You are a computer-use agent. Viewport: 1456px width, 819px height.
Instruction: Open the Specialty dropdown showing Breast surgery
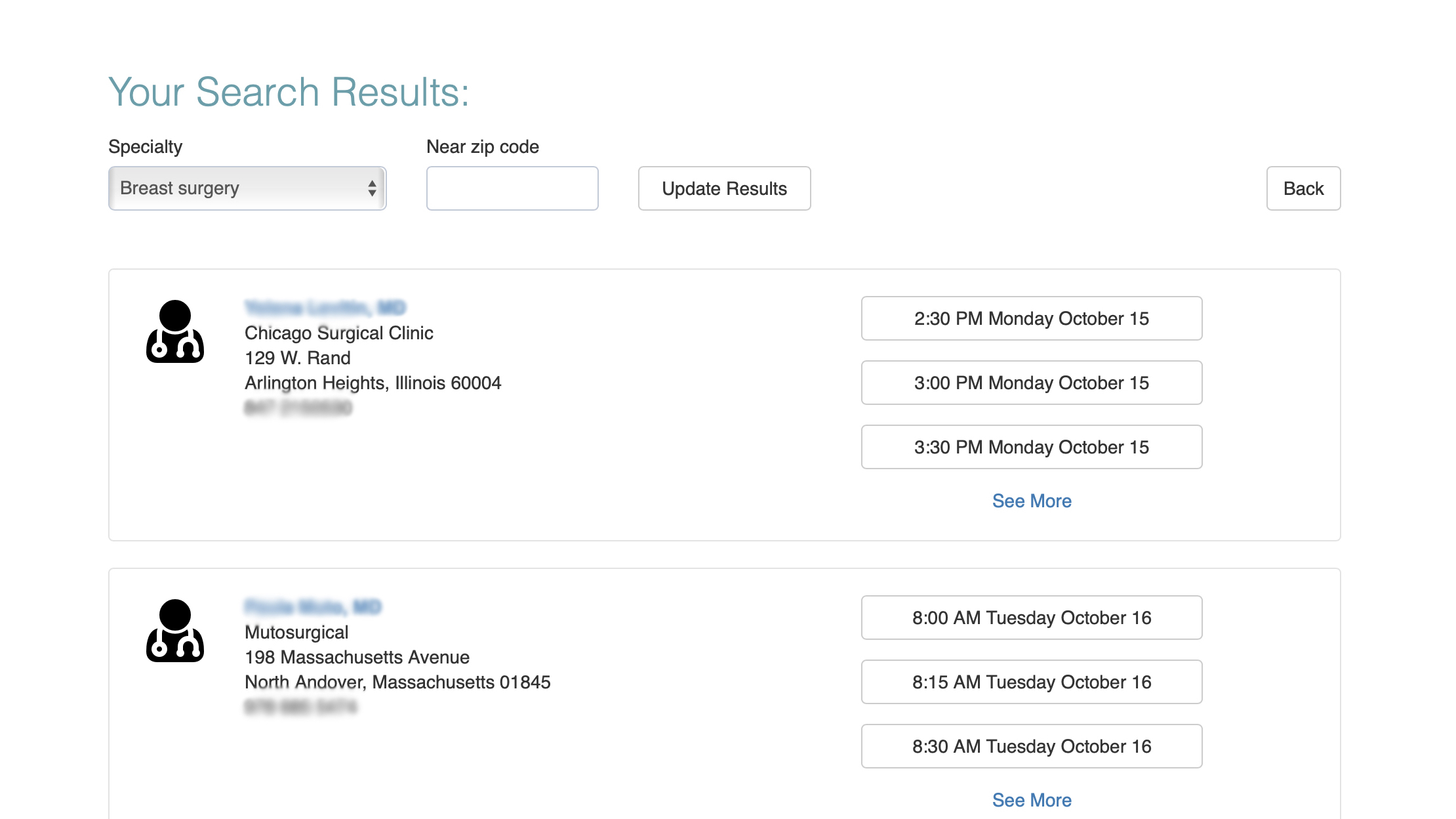click(247, 188)
